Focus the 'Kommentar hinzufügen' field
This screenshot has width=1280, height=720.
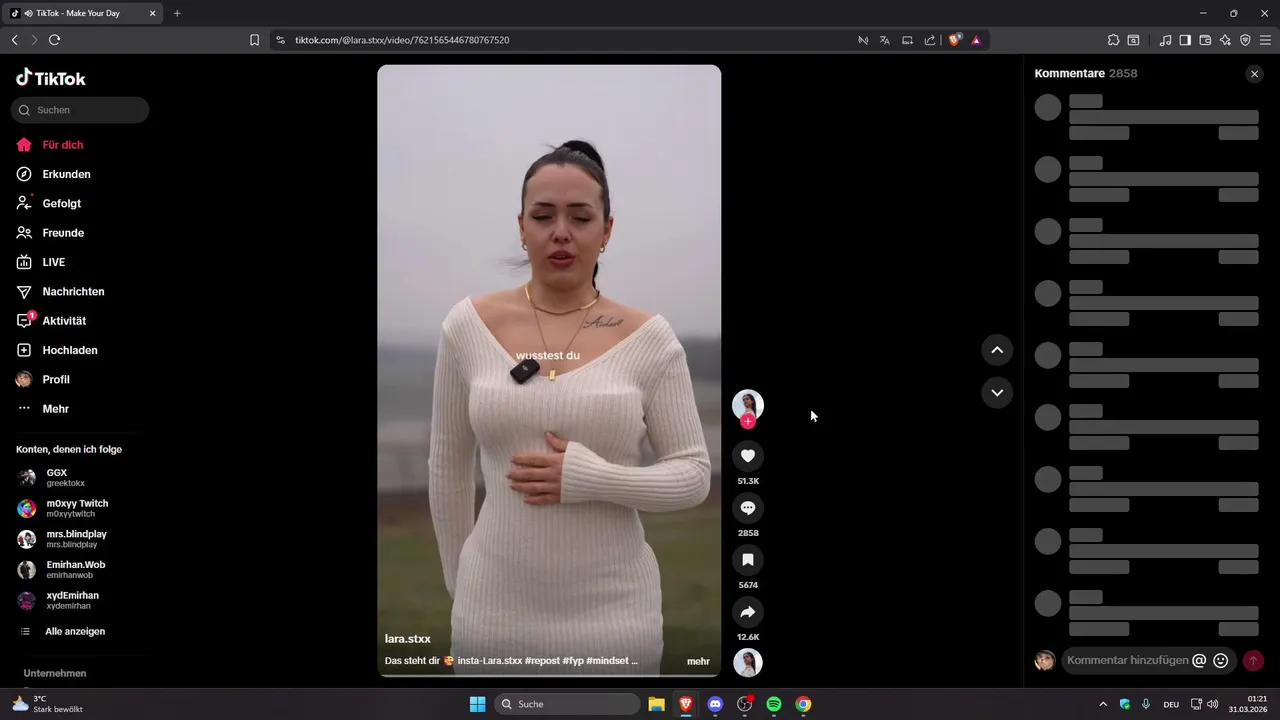(1128, 660)
